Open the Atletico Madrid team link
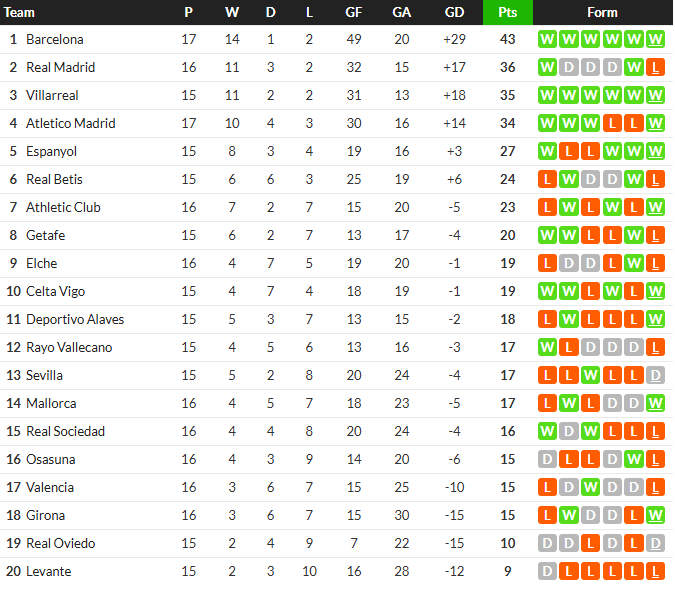 pos(71,123)
